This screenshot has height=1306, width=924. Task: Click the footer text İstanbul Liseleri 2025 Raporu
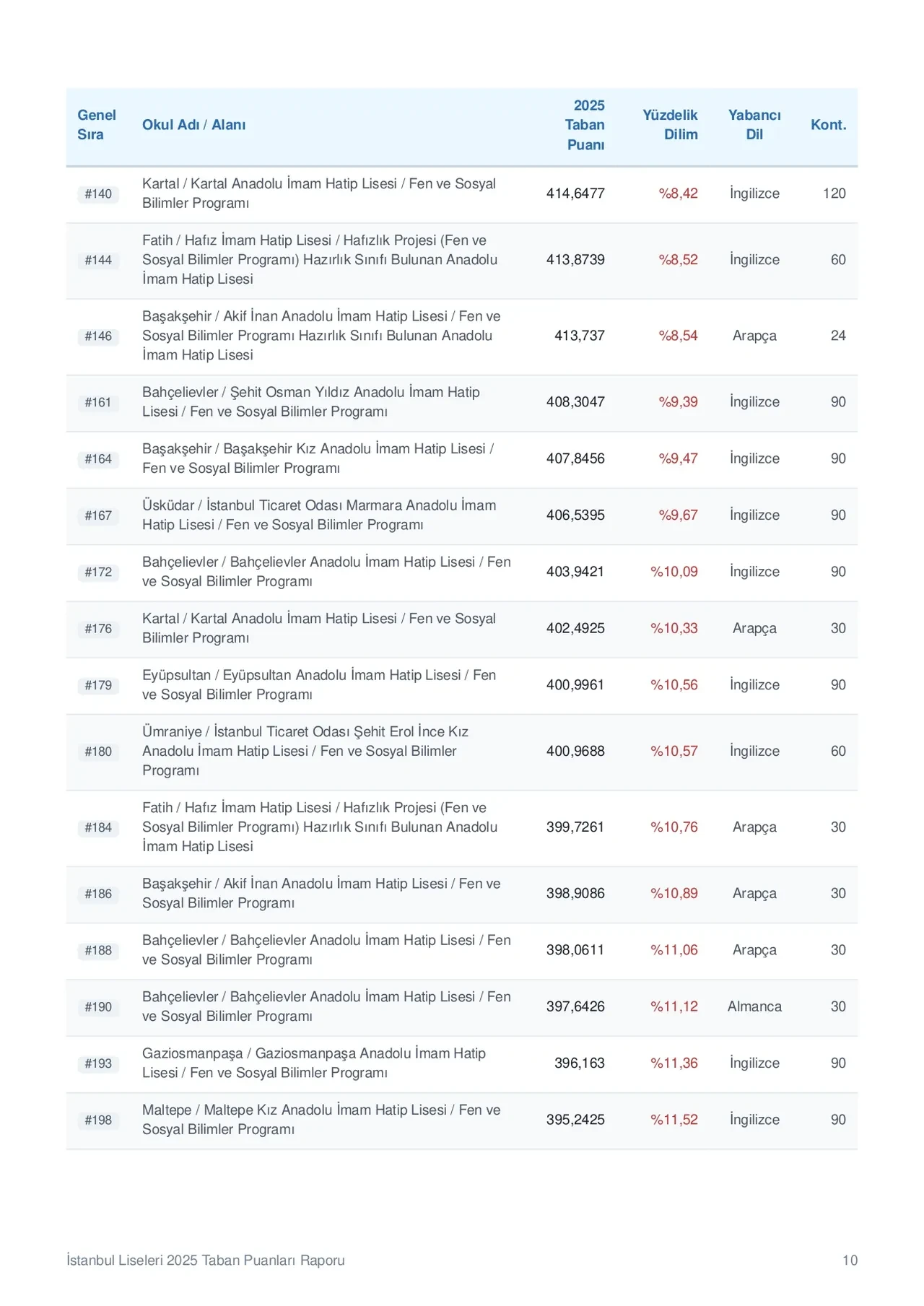[206, 1260]
